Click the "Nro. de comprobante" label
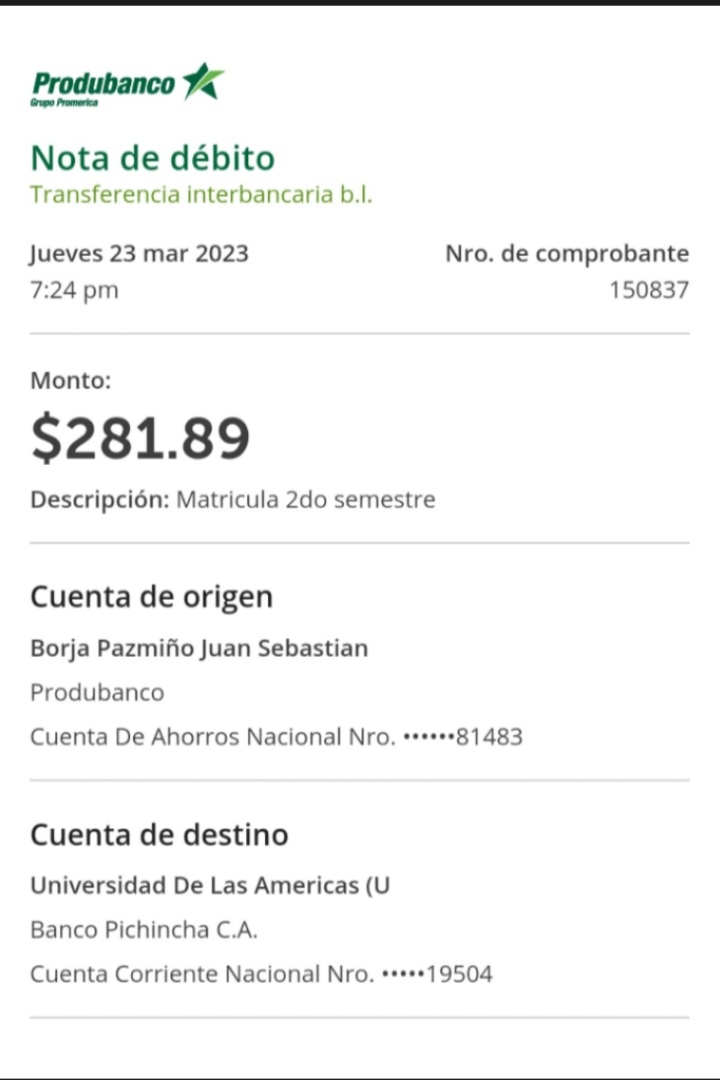Viewport: 720px width, 1080px height. (x=567, y=253)
